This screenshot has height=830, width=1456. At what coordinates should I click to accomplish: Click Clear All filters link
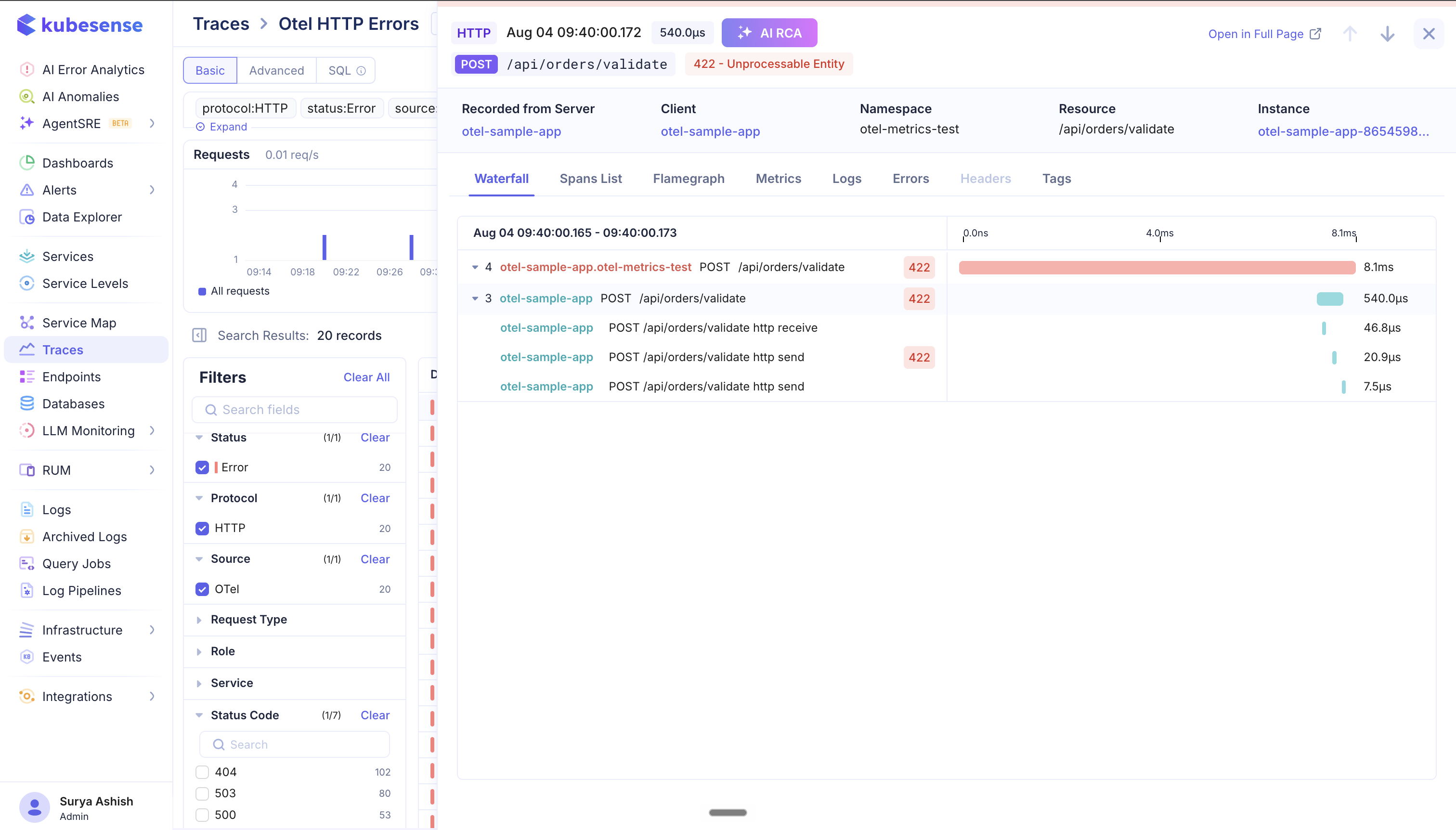366,377
